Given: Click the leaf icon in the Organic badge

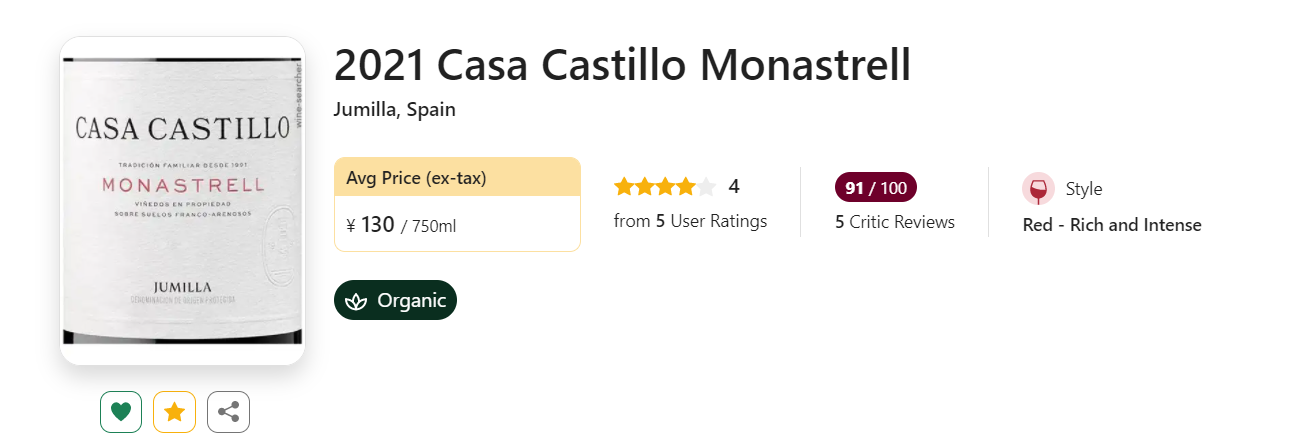Looking at the screenshot, I should [356, 301].
